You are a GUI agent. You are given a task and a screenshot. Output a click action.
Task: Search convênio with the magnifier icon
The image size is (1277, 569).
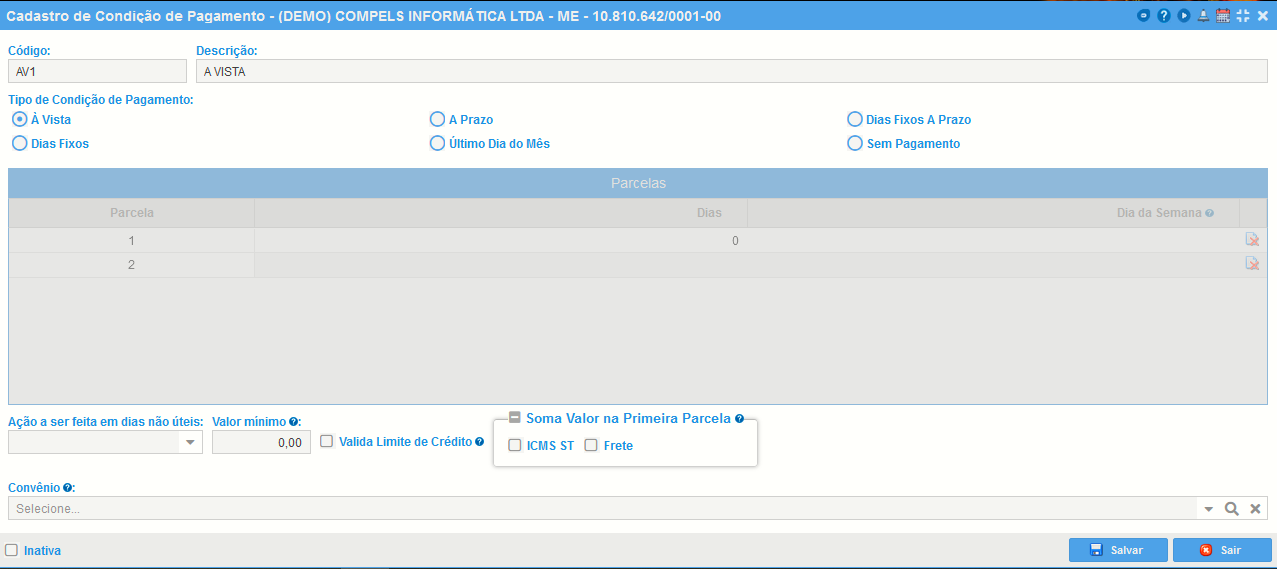pyautogui.click(x=1232, y=508)
